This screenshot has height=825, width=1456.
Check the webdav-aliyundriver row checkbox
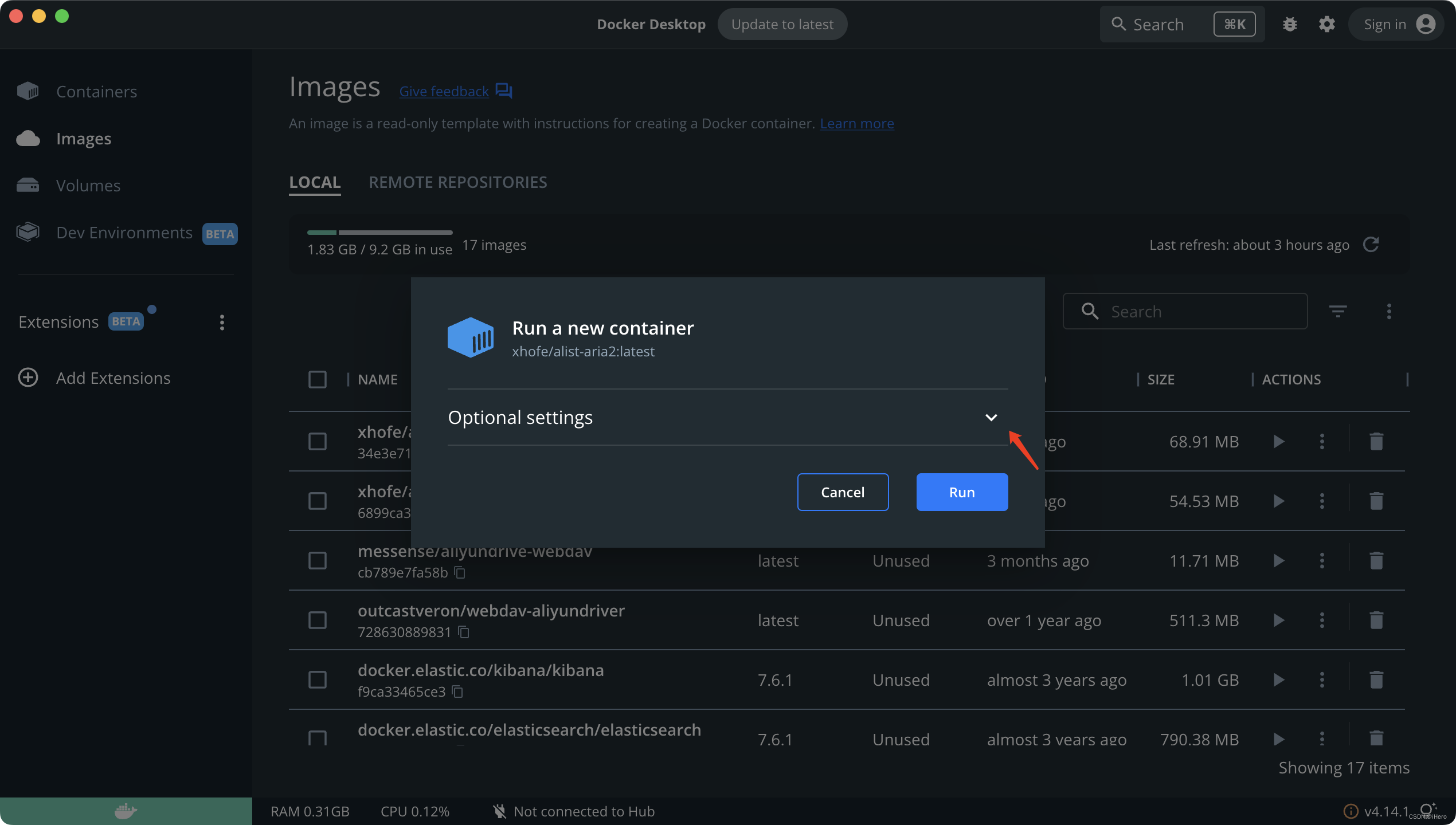pyautogui.click(x=318, y=620)
